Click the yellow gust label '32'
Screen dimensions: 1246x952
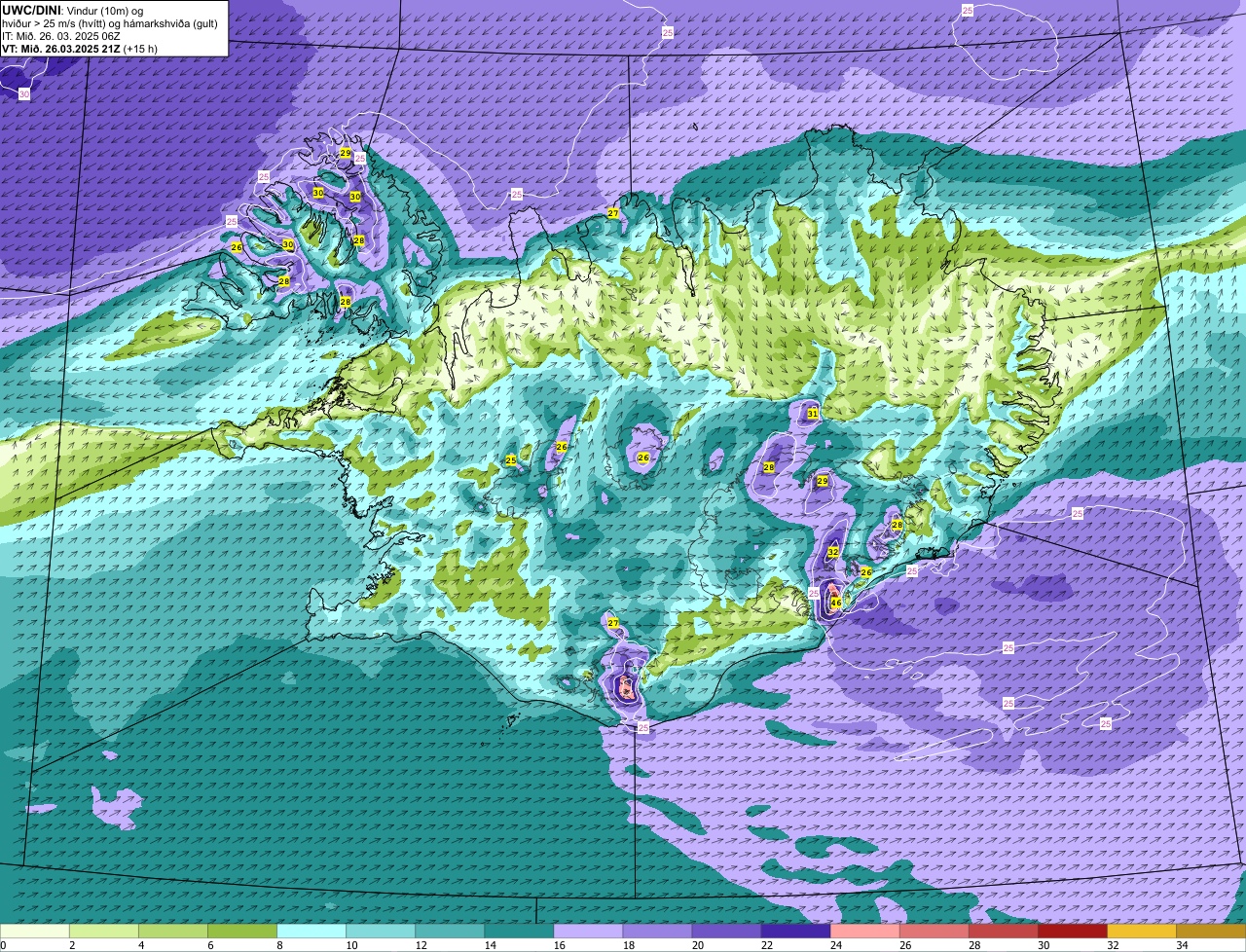tap(832, 552)
